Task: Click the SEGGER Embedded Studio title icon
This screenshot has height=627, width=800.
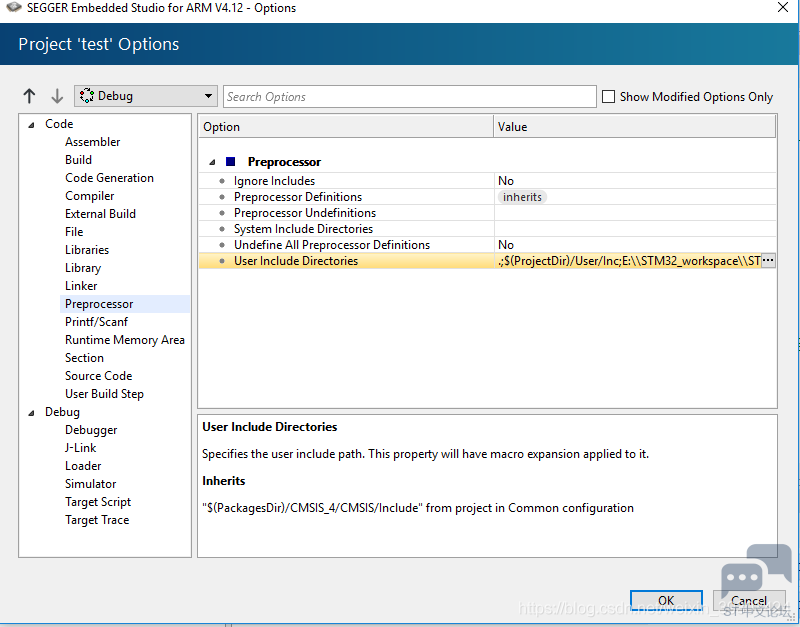Action: pyautogui.click(x=13, y=7)
